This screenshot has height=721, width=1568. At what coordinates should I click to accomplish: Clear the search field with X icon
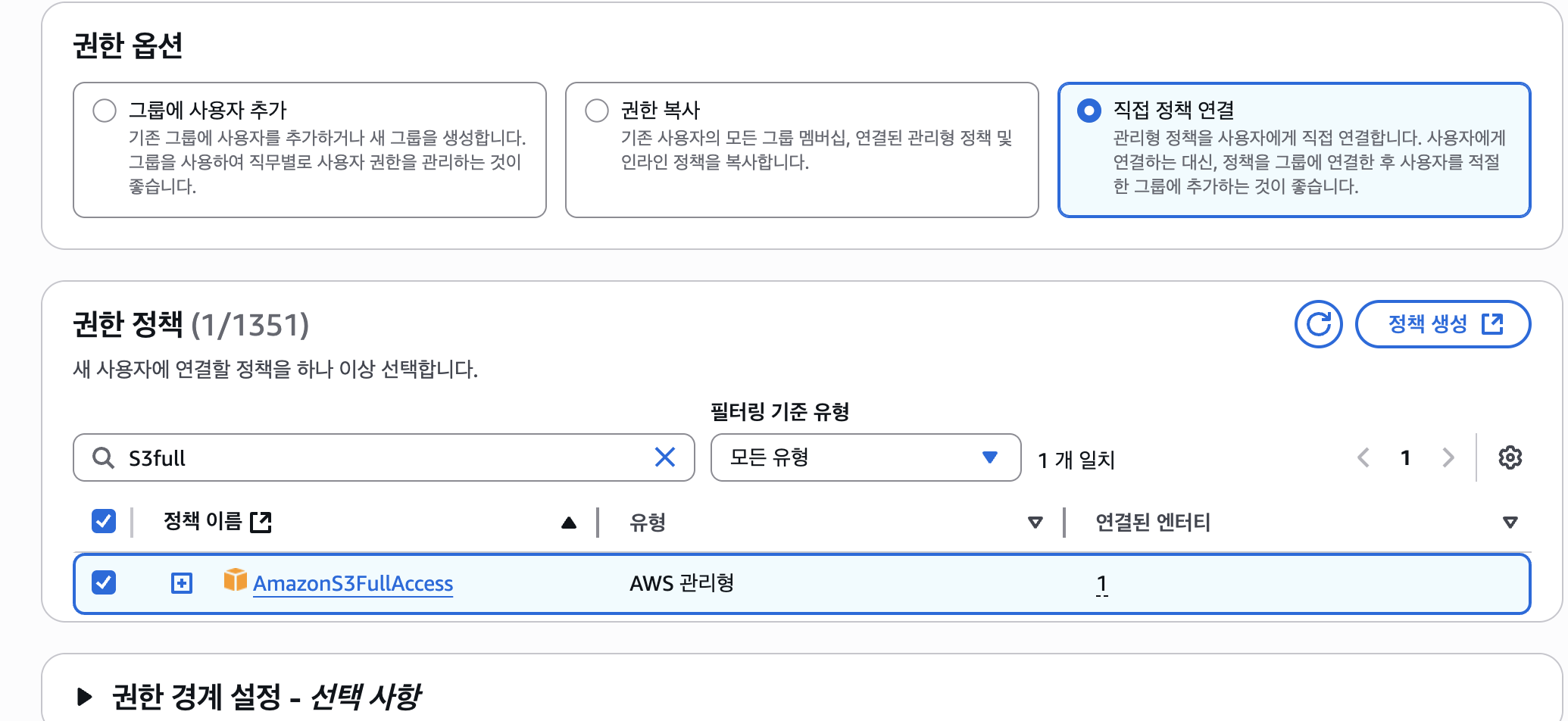(665, 457)
